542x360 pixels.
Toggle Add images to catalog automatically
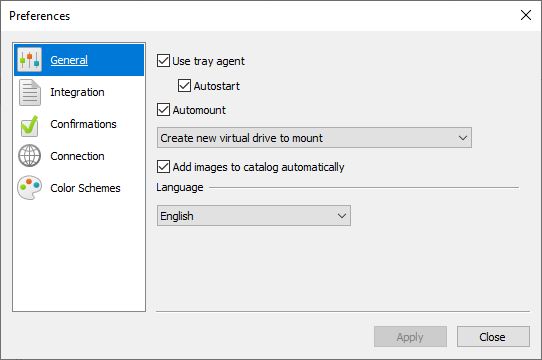(163, 166)
